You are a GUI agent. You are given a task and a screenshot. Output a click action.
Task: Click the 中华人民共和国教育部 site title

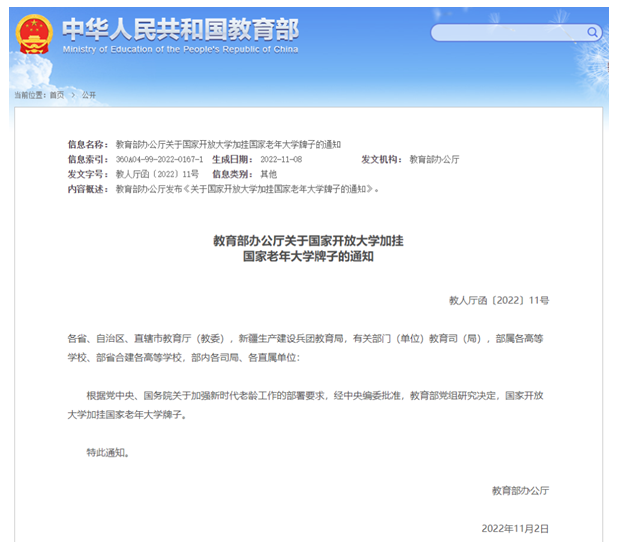pyautogui.click(x=180, y=30)
